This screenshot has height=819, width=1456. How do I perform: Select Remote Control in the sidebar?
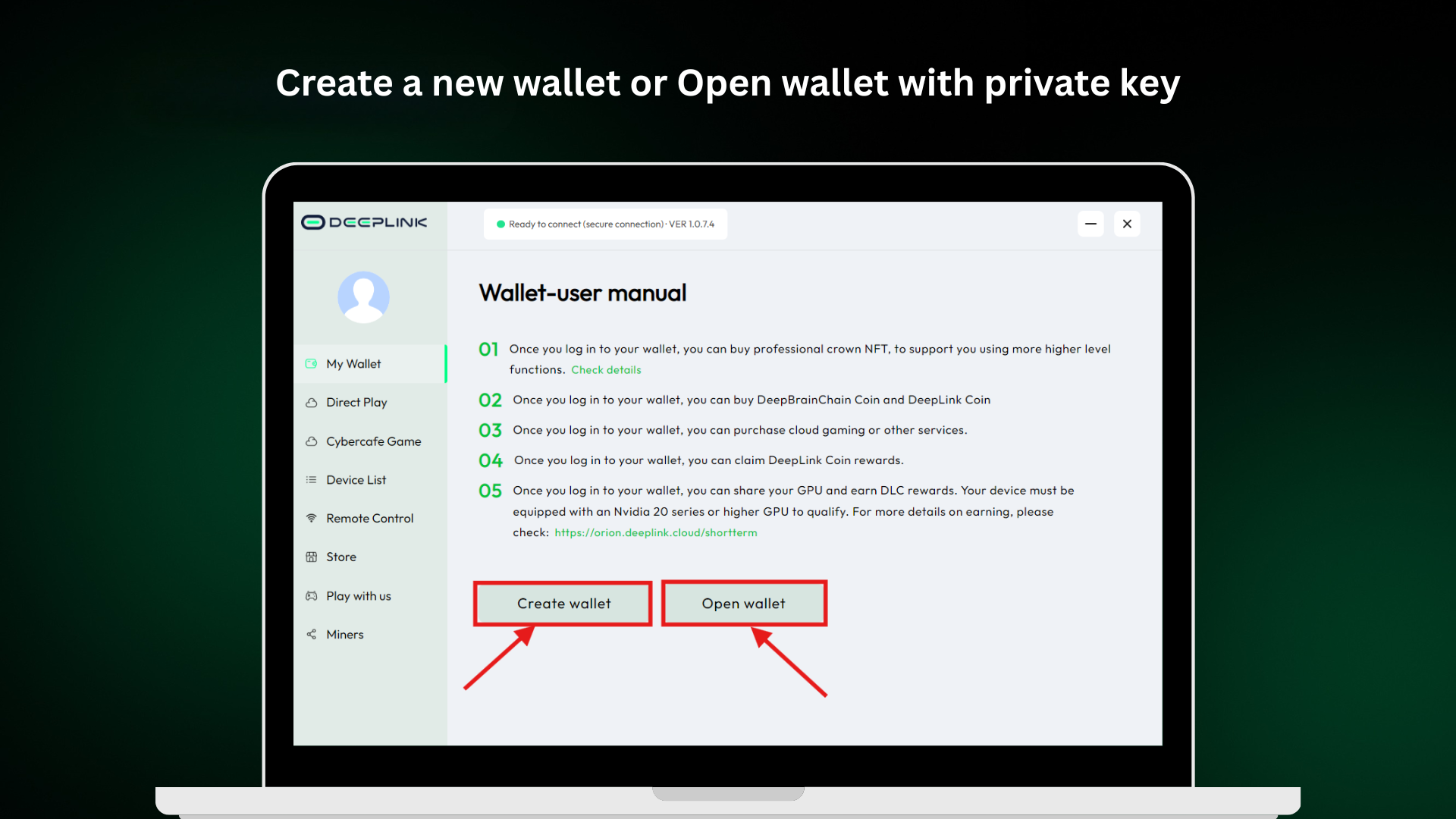coord(370,519)
